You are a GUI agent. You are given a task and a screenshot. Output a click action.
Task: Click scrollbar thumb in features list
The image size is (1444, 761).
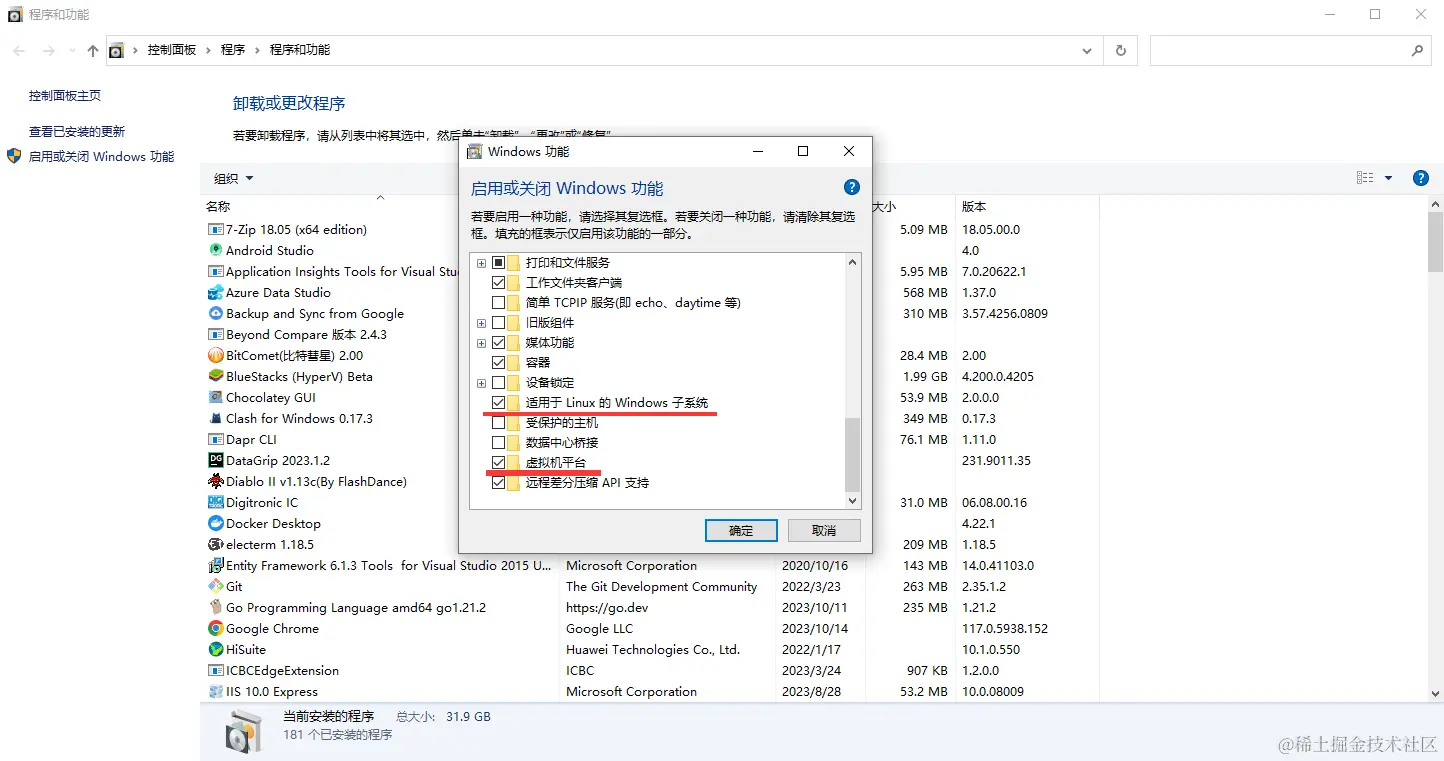853,454
